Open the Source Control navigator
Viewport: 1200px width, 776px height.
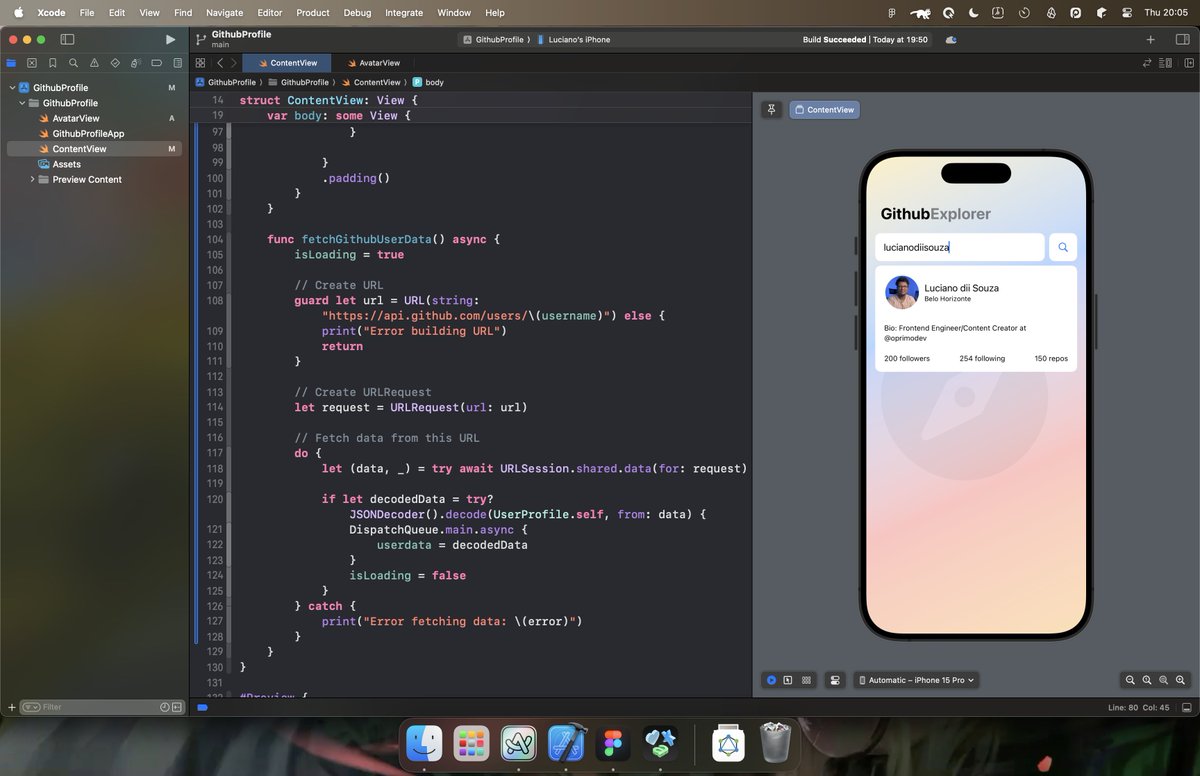pyautogui.click(x=32, y=62)
